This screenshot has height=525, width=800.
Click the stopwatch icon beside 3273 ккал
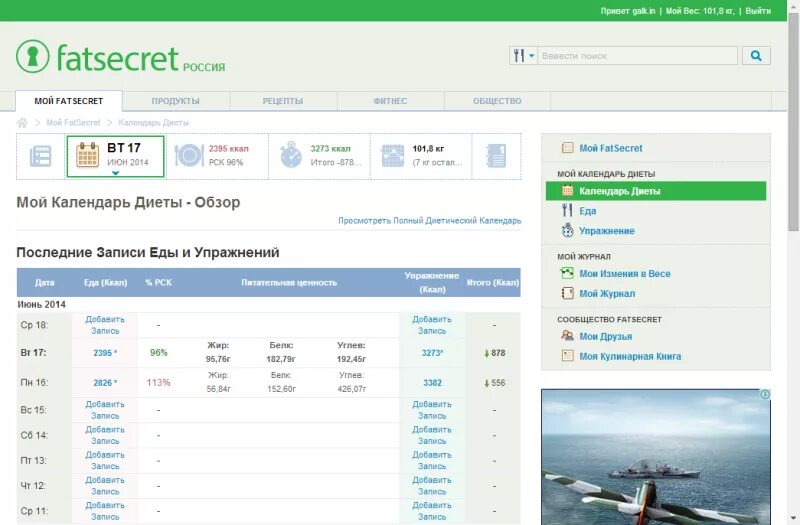point(291,155)
